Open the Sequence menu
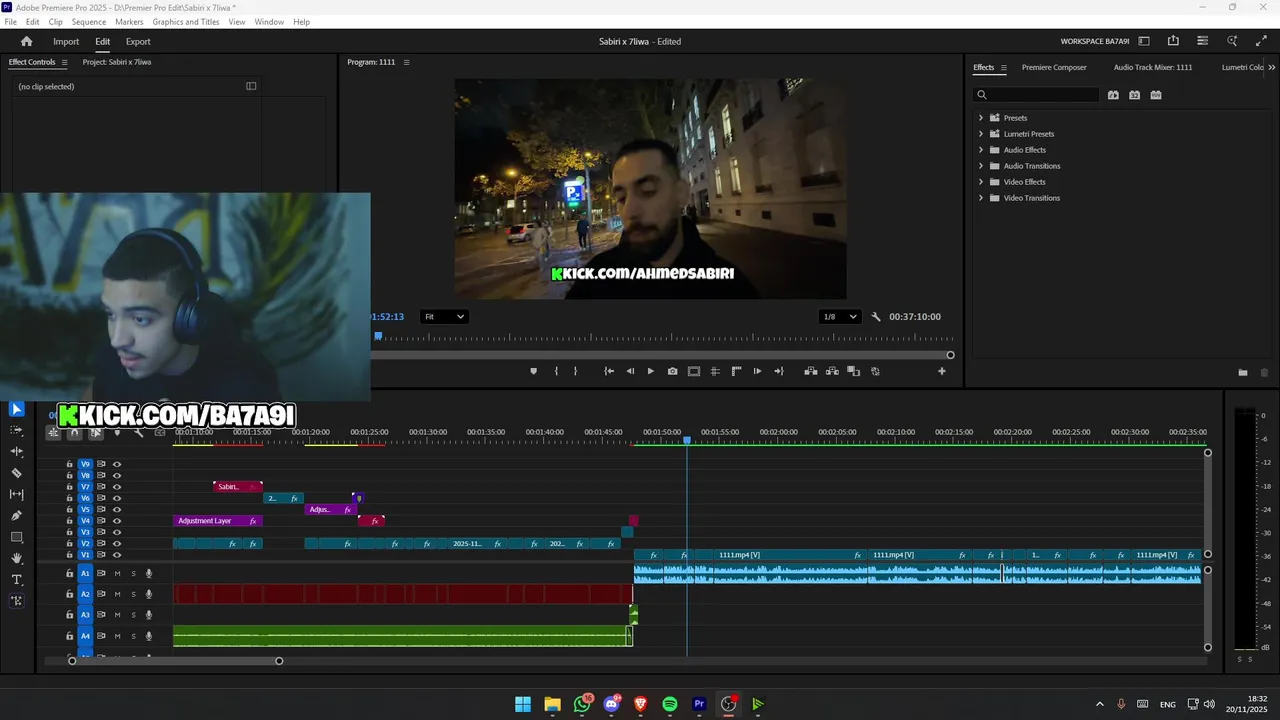1280x720 pixels. coord(89,22)
